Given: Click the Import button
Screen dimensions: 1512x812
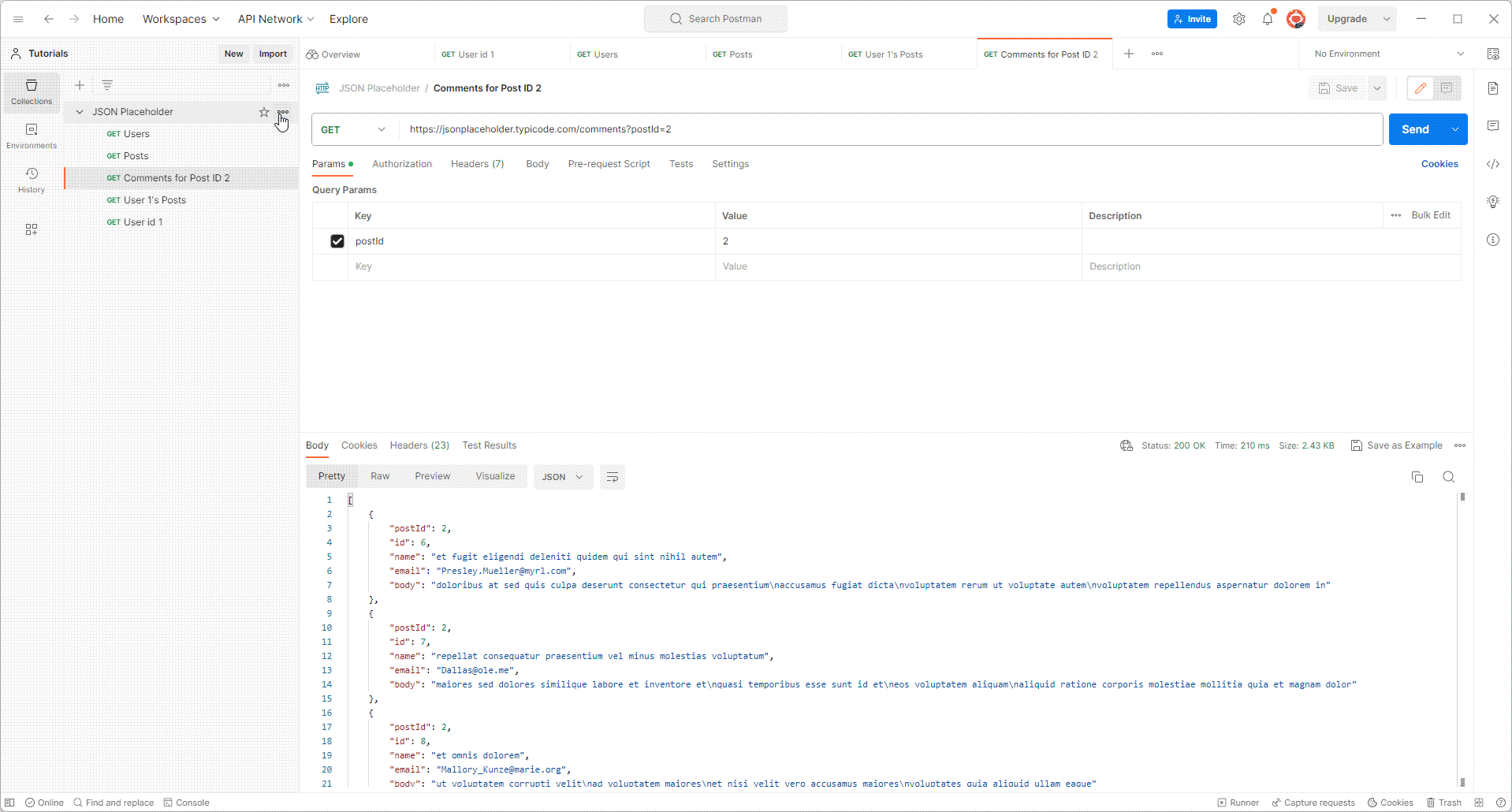Looking at the screenshot, I should [273, 54].
